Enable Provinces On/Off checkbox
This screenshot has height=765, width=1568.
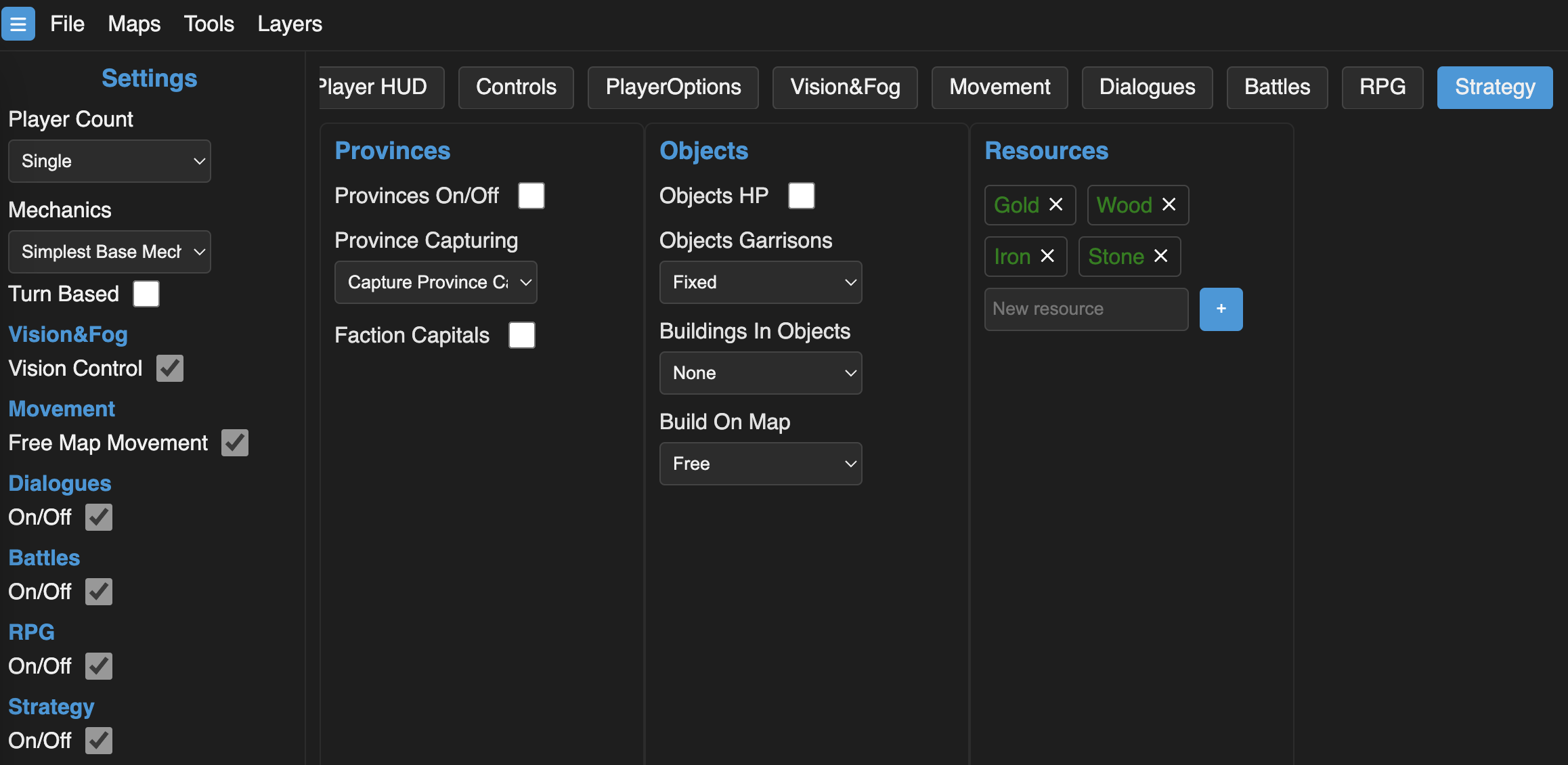pyautogui.click(x=531, y=196)
